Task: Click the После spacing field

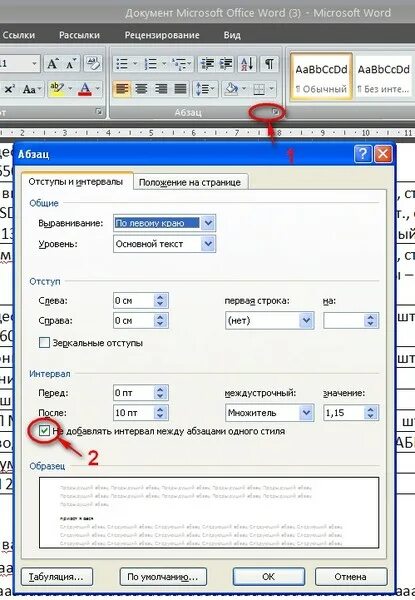Action: [133, 413]
